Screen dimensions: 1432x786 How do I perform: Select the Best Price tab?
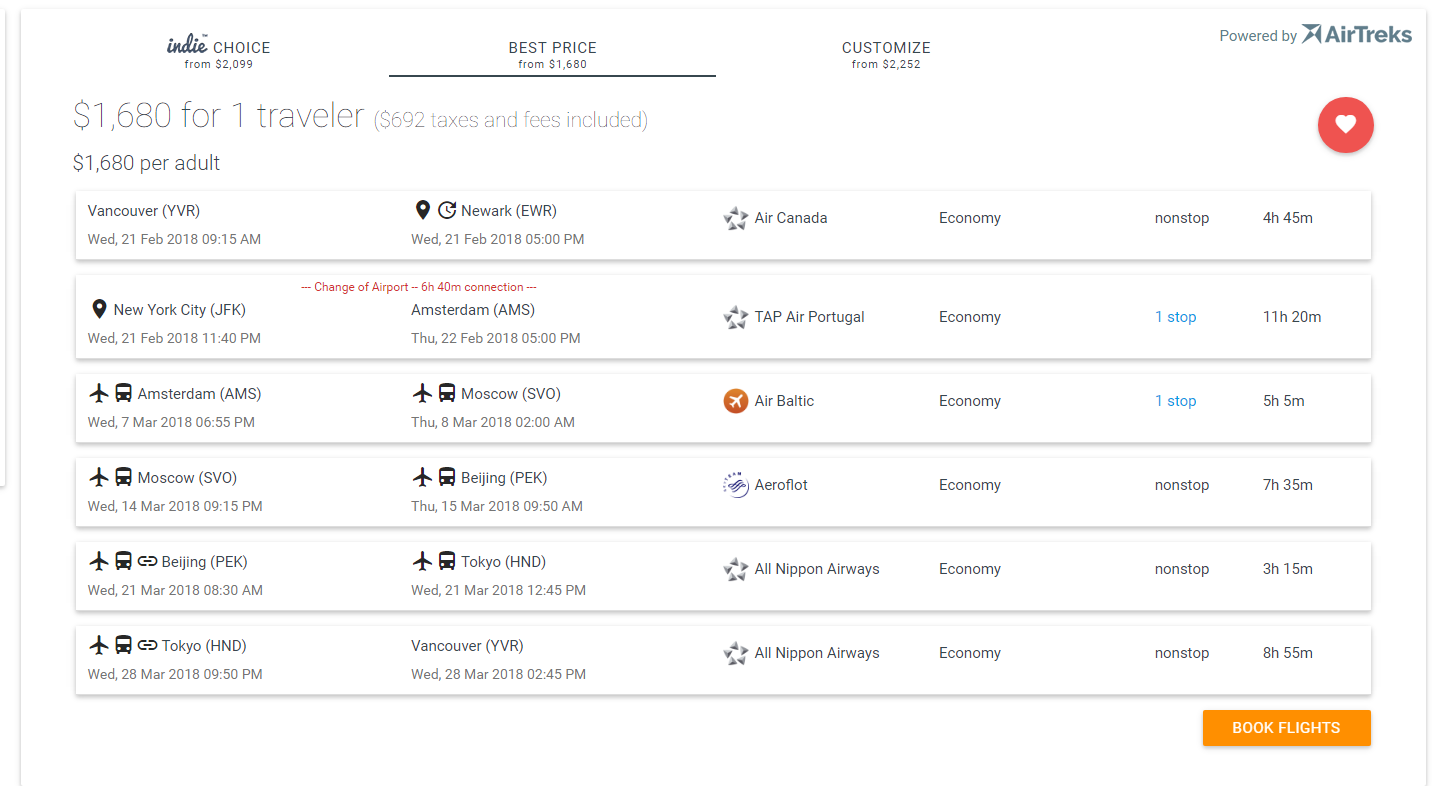point(552,54)
